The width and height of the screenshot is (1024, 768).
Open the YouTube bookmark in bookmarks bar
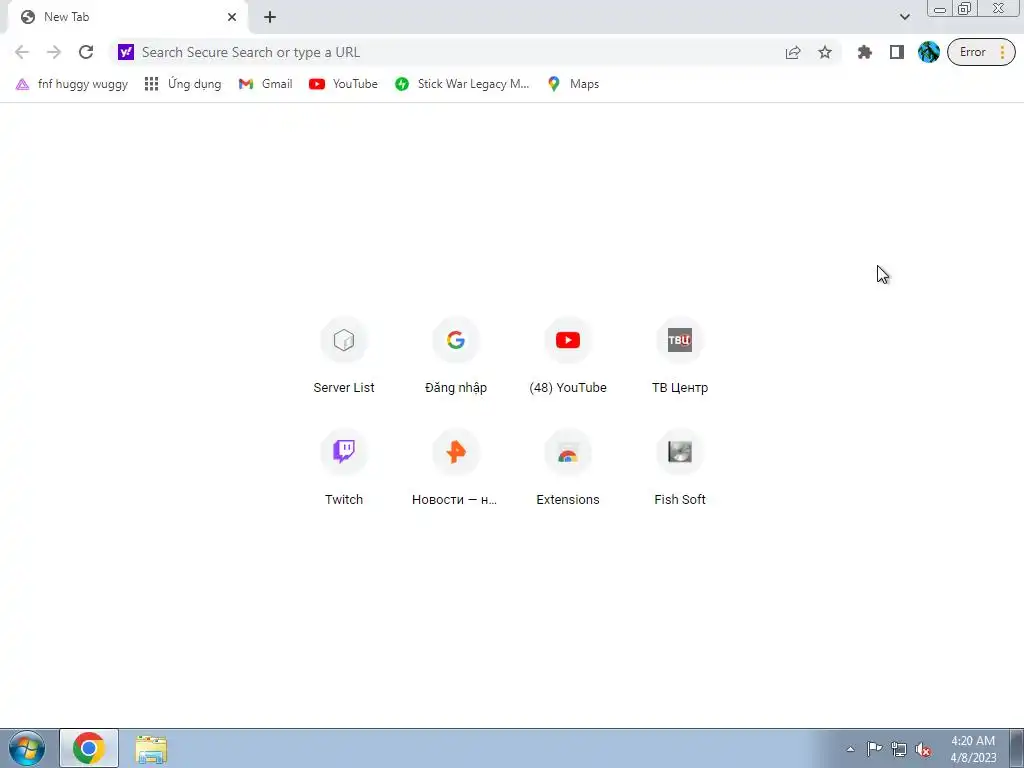344,84
